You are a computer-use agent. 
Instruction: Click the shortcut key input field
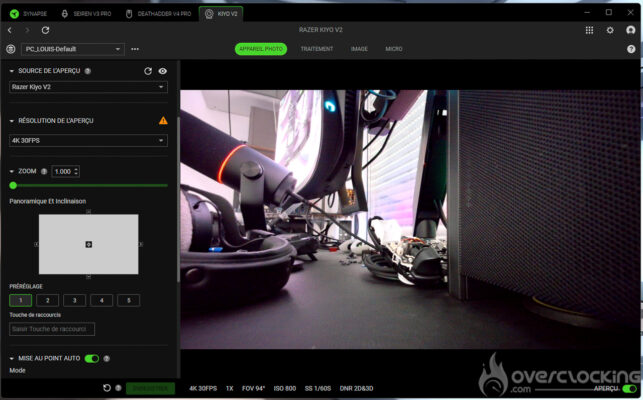coord(52,329)
